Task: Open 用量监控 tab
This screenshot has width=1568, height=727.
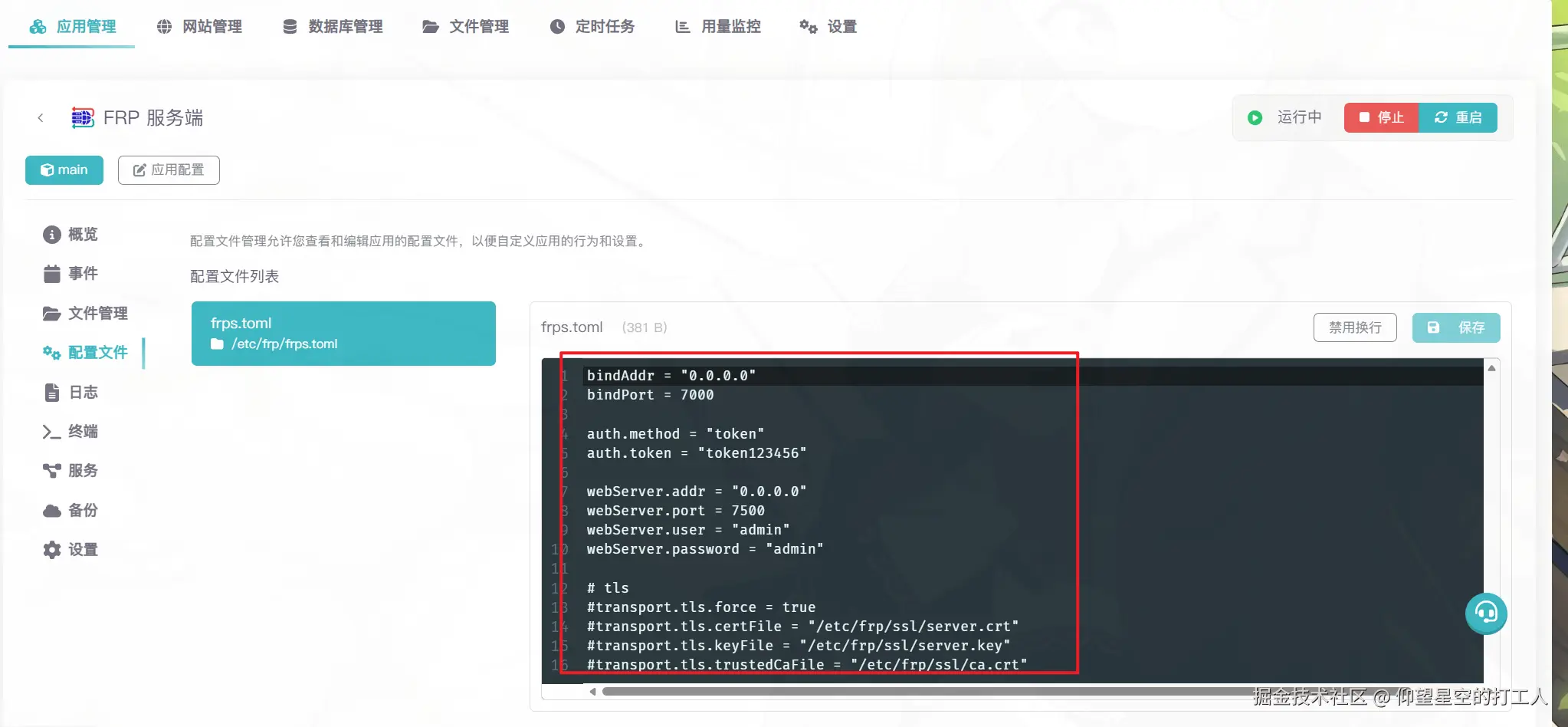Action: pos(717,27)
